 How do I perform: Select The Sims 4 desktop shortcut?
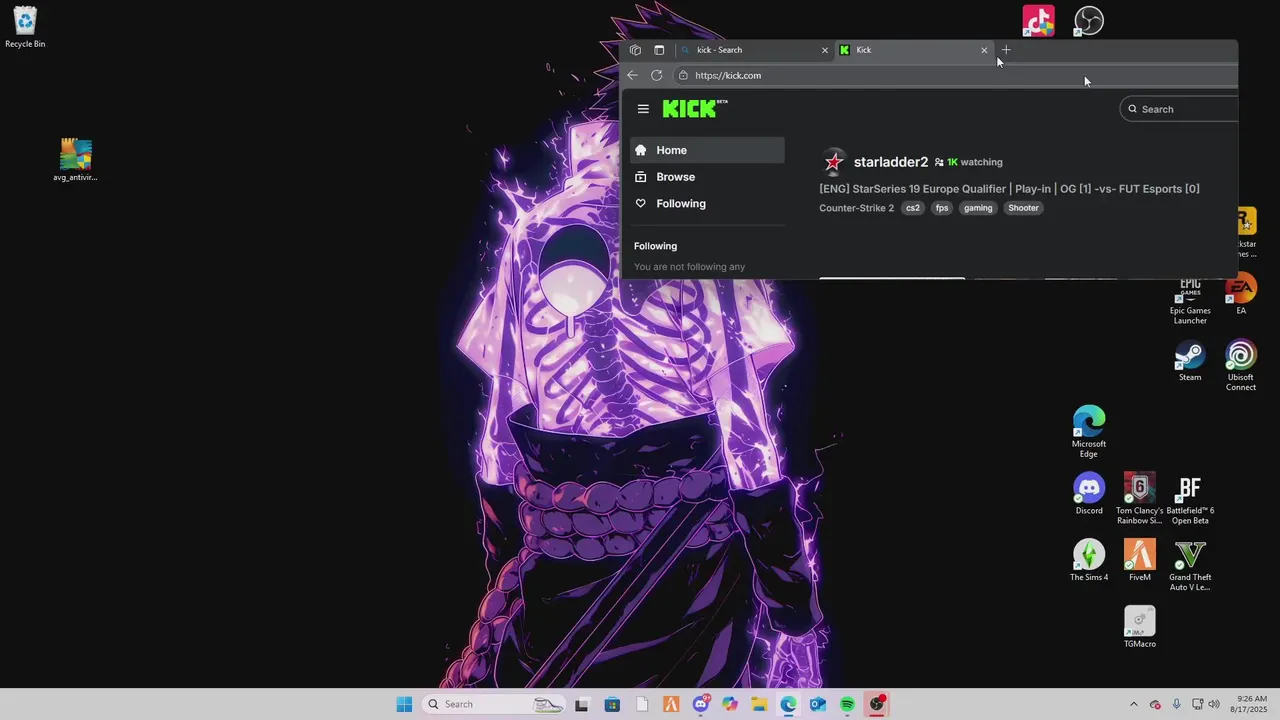(x=1089, y=560)
